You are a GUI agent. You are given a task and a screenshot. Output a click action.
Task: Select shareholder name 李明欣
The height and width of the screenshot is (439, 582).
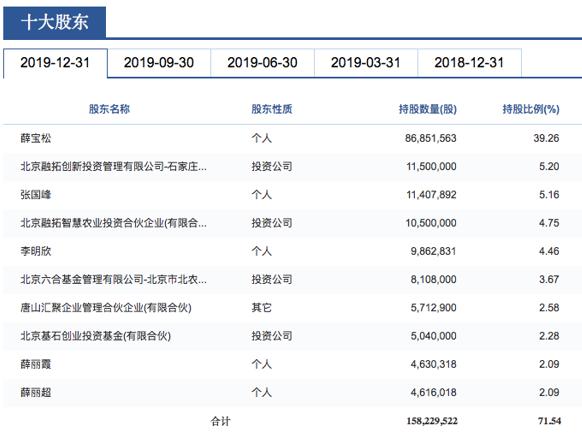coord(36,251)
